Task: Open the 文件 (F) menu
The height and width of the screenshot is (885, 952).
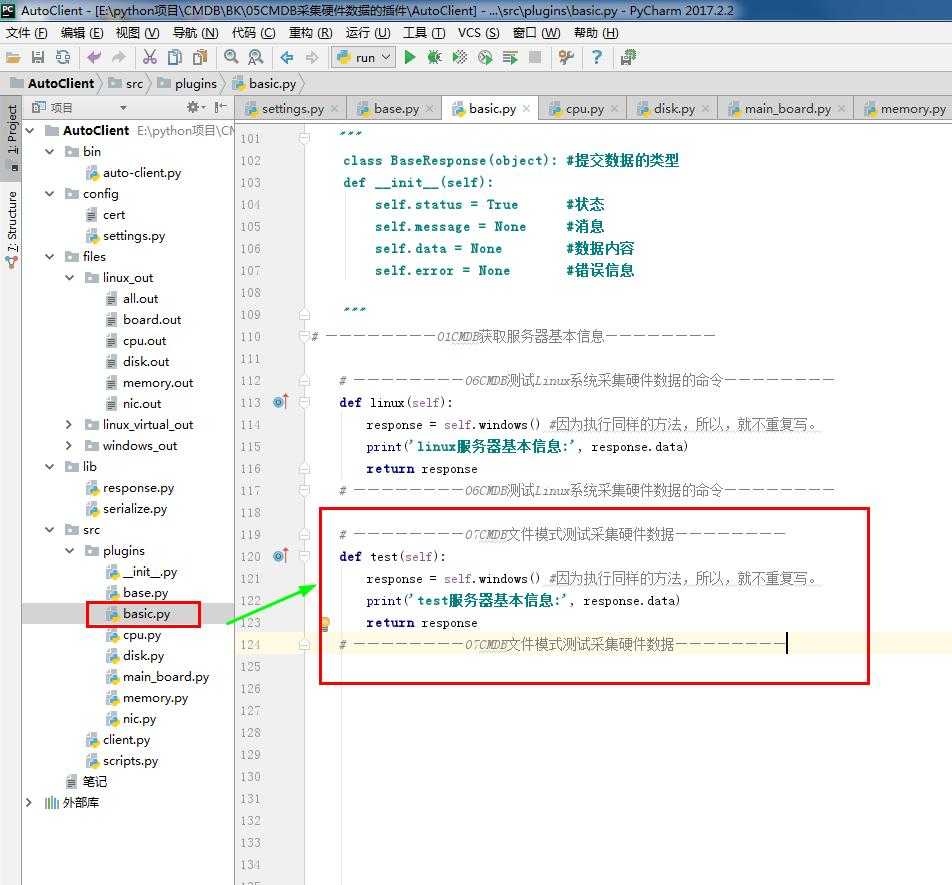Action: tap(27, 33)
